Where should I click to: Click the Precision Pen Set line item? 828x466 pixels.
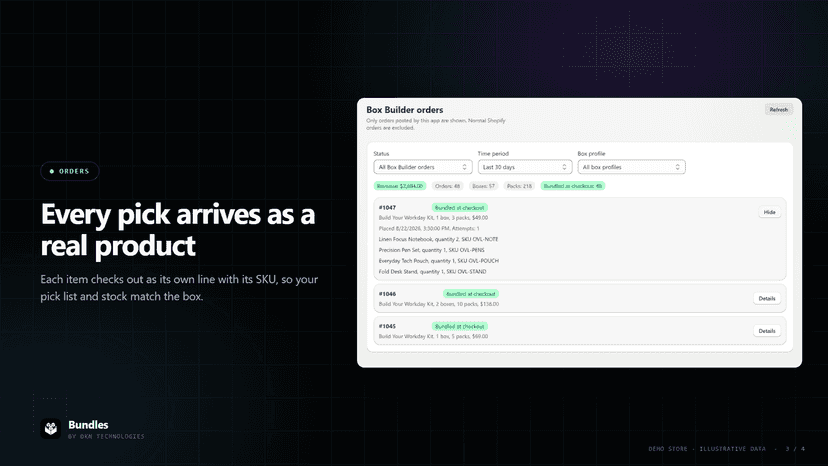431,250
